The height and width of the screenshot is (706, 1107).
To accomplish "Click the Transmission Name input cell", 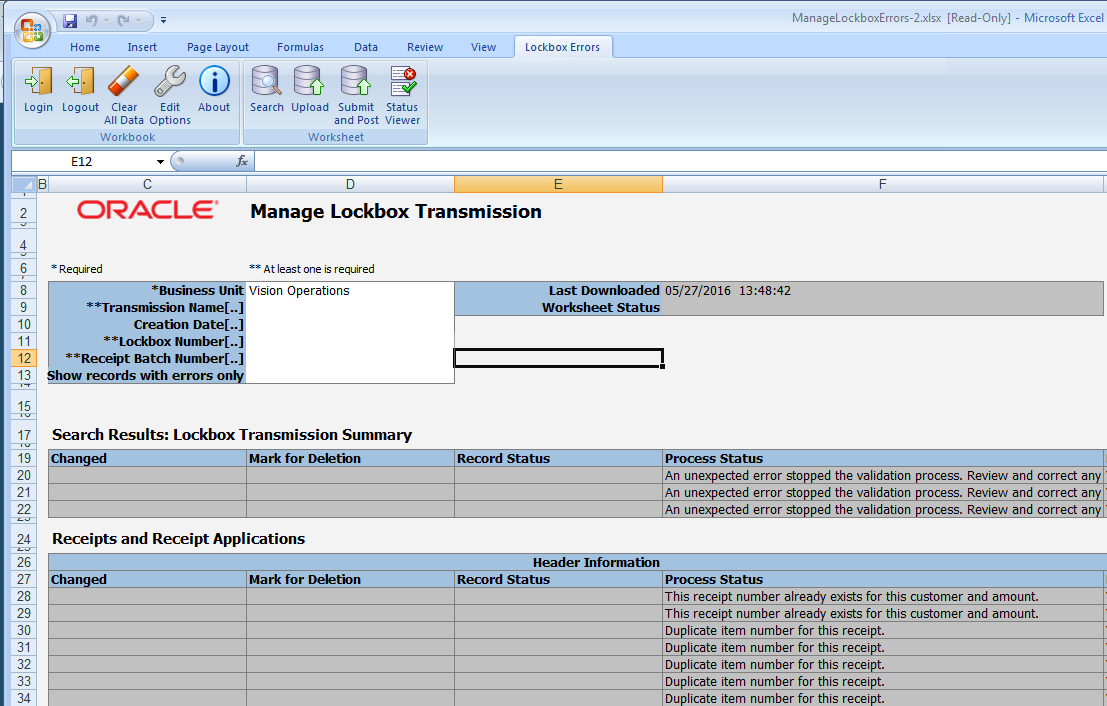I will 350,308.
